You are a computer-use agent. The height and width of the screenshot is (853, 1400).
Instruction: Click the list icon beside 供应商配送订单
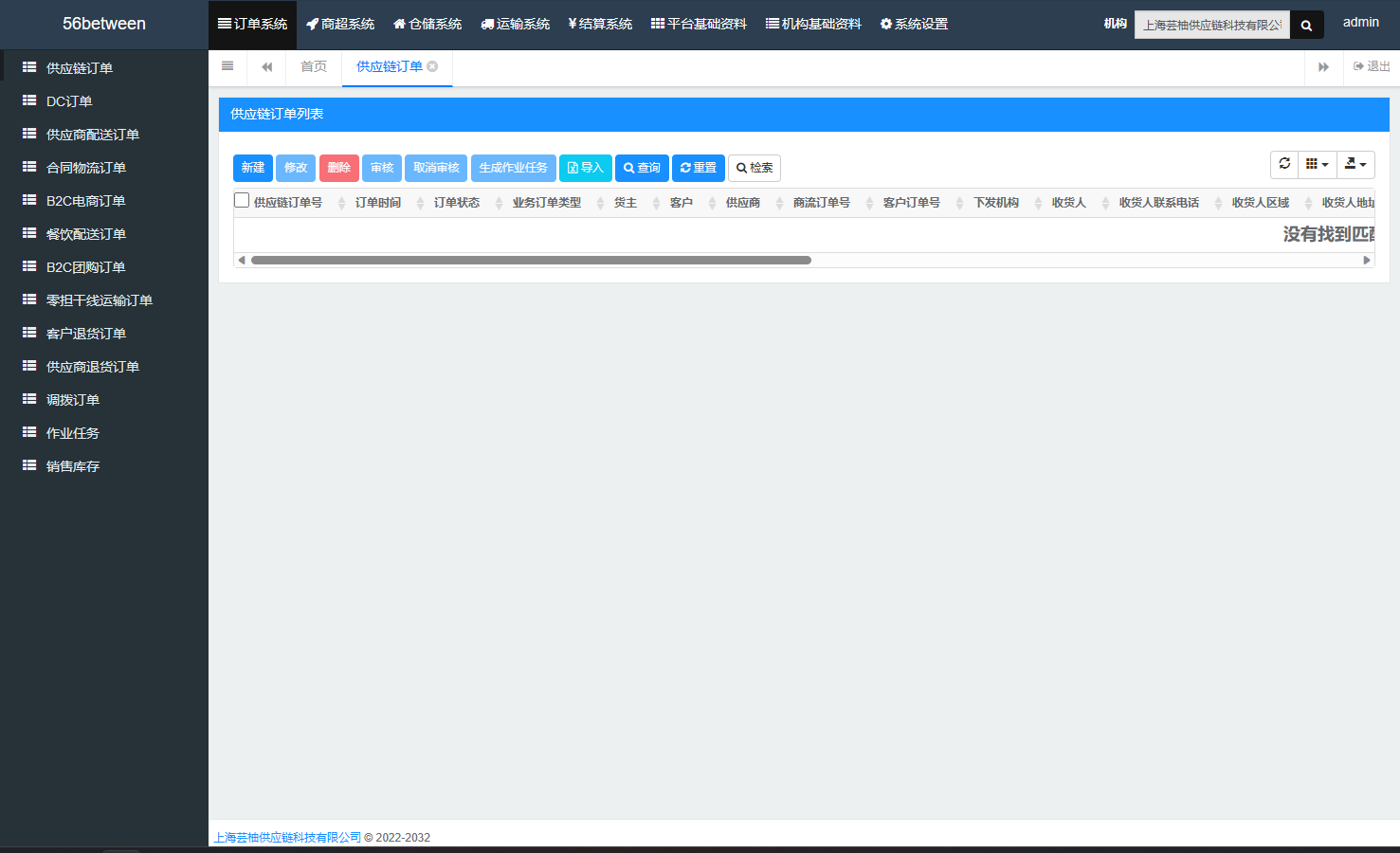click(29, 134)
